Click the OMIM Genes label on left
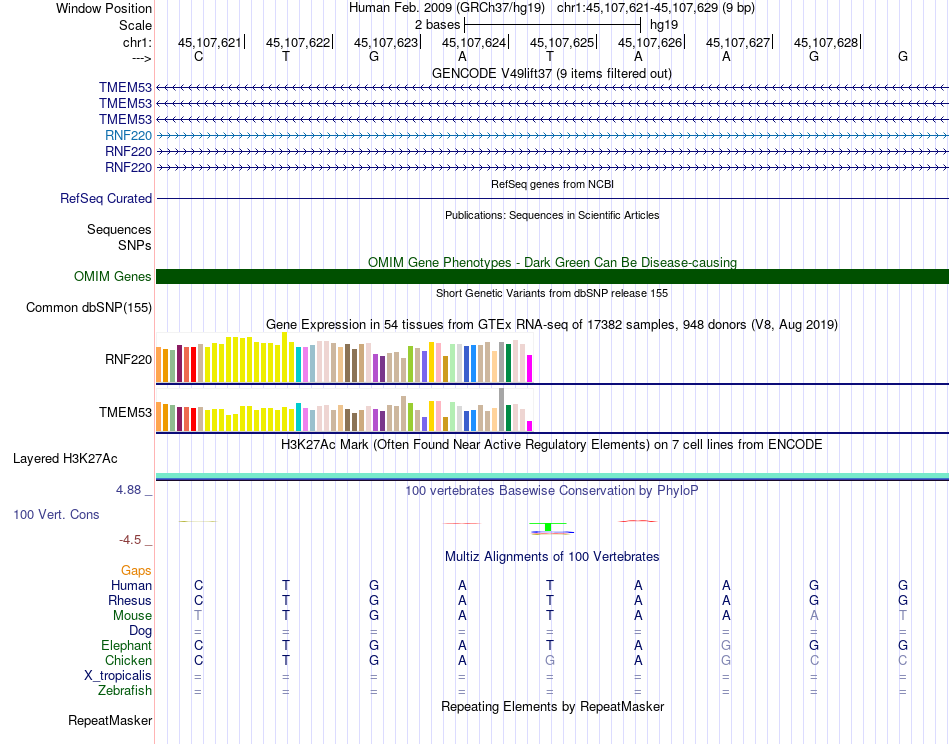 click(x=112, y=277)
